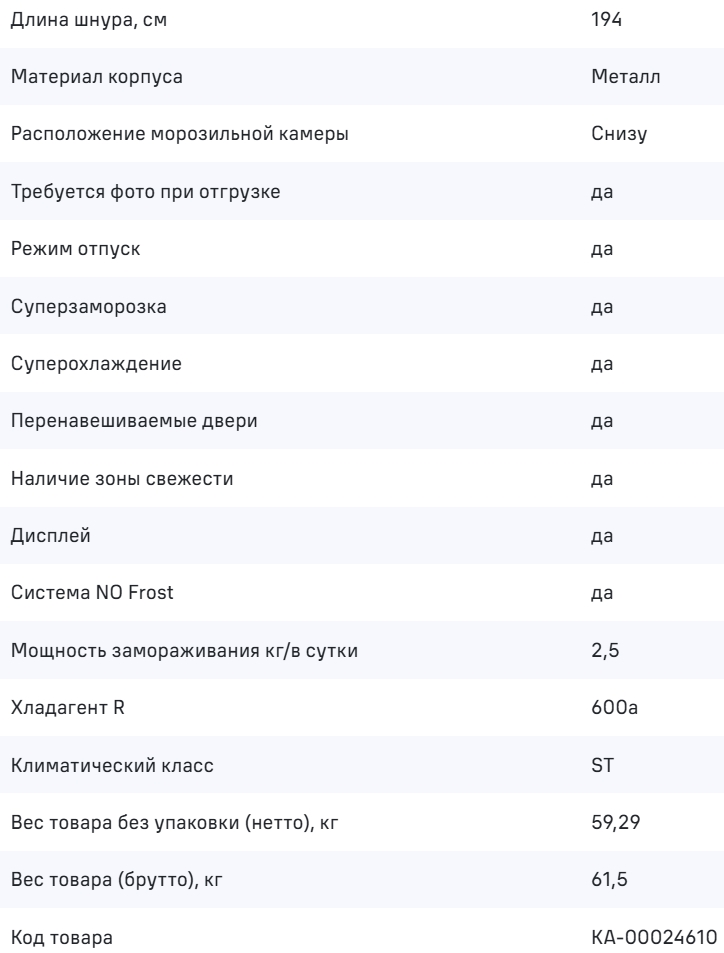This screenshot has width=724, height=953.
Task: Click 'Перенавешиваемые двери' label
Action: pos(134,421)
